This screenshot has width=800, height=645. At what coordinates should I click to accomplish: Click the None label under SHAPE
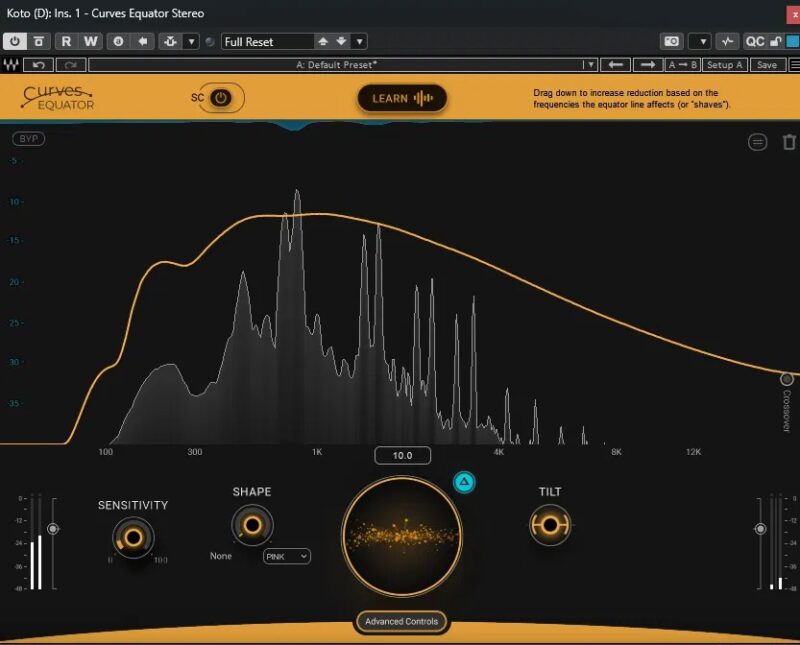point(221,556)
